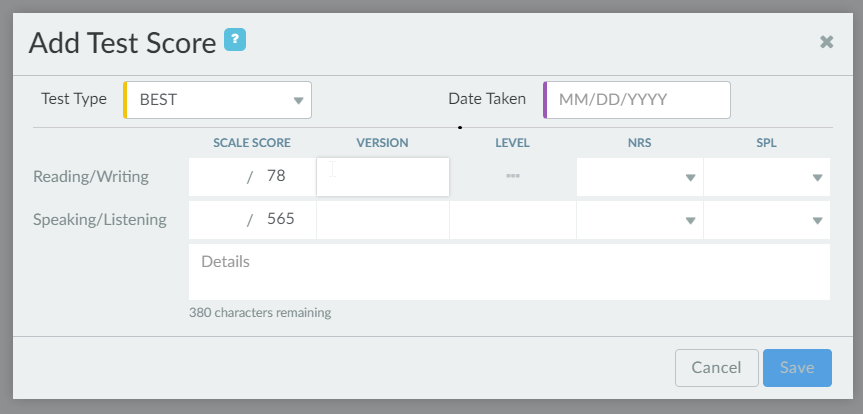
Task: Click the SCALE SCORE column header
Action: (252, 143)
